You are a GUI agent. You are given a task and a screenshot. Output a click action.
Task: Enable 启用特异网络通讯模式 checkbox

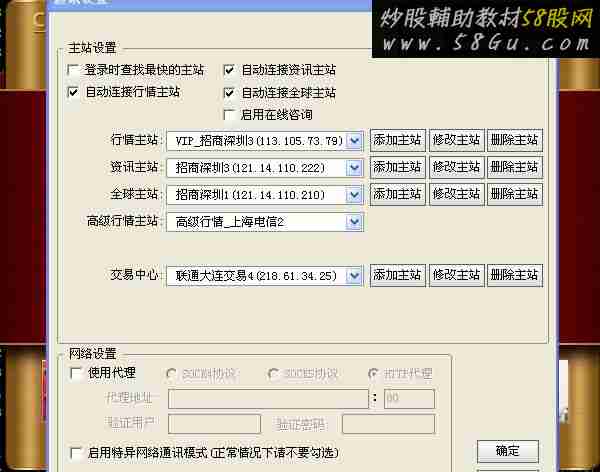click(76, 453)
